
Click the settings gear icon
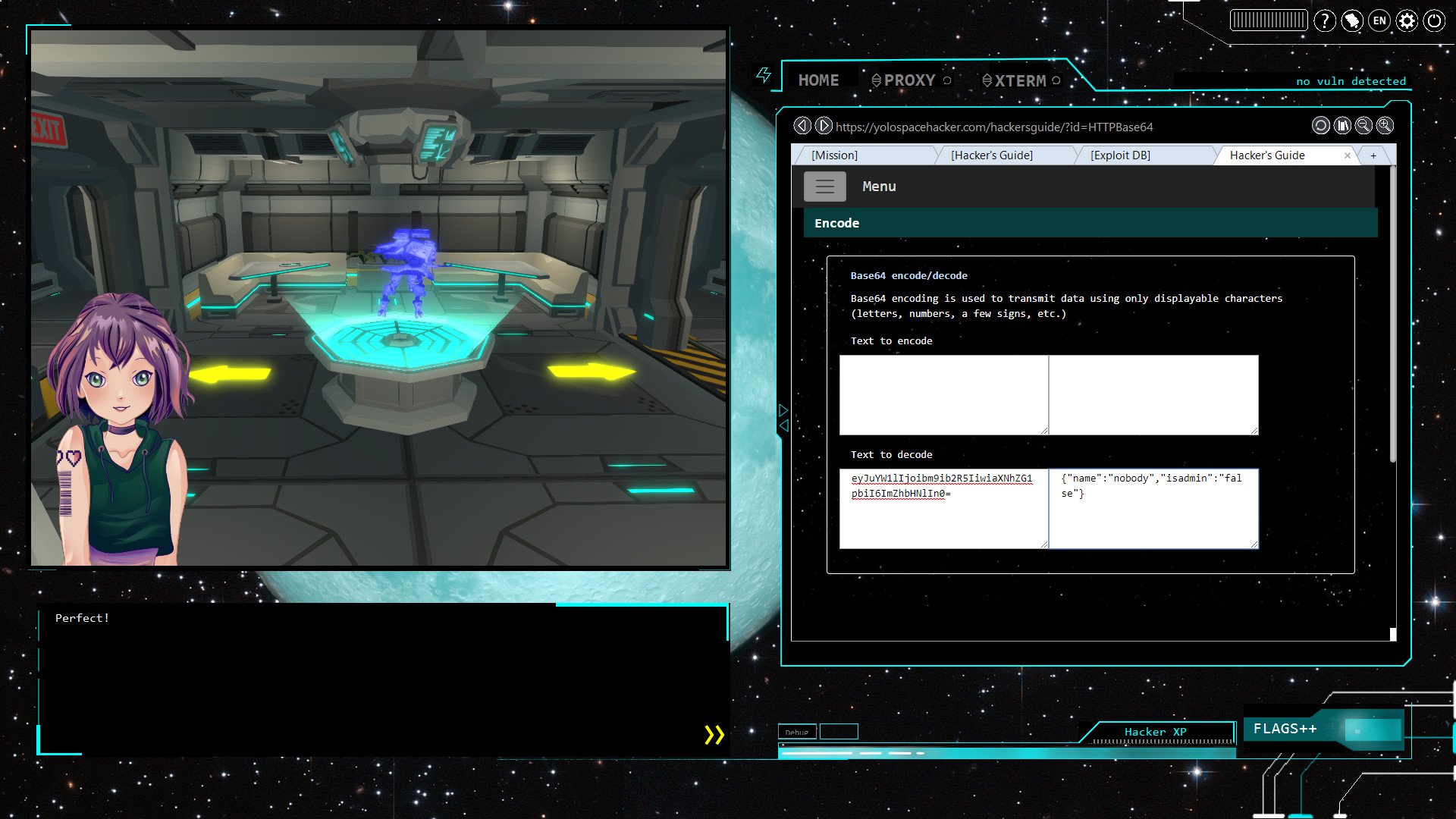[1407, 21]
